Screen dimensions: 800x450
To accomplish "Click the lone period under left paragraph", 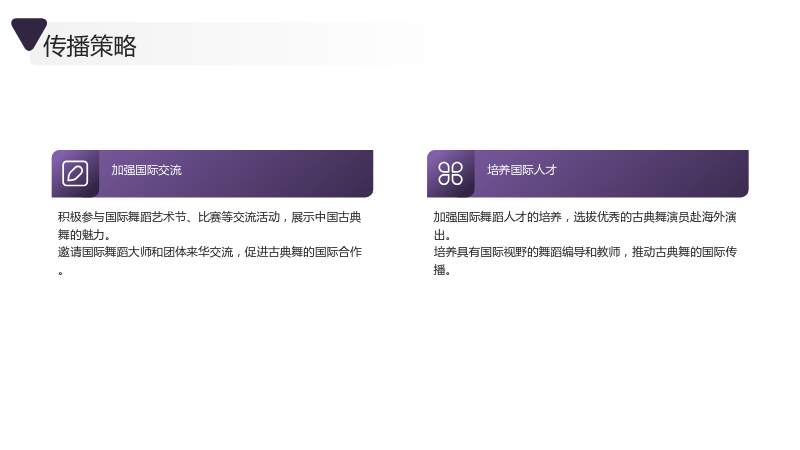I will pyautogui.click(x=61, y=273).
